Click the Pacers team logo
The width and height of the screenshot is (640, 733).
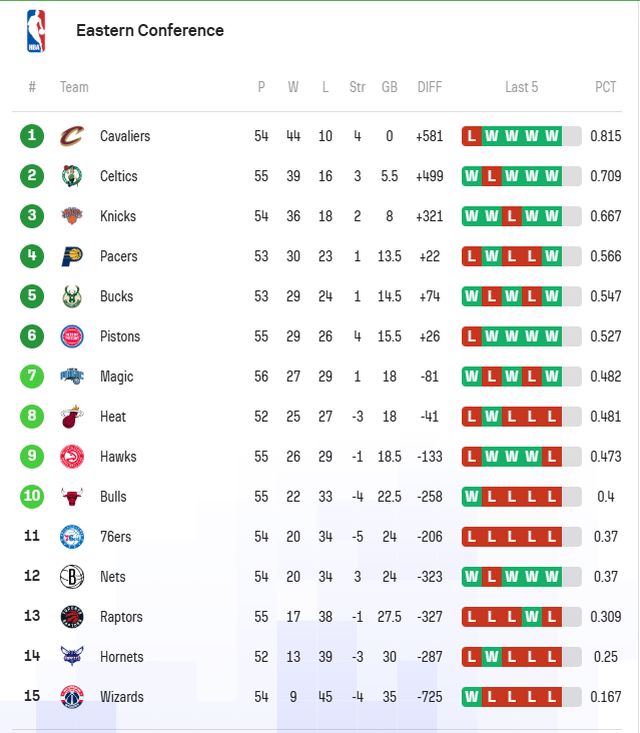pos(72,256)
